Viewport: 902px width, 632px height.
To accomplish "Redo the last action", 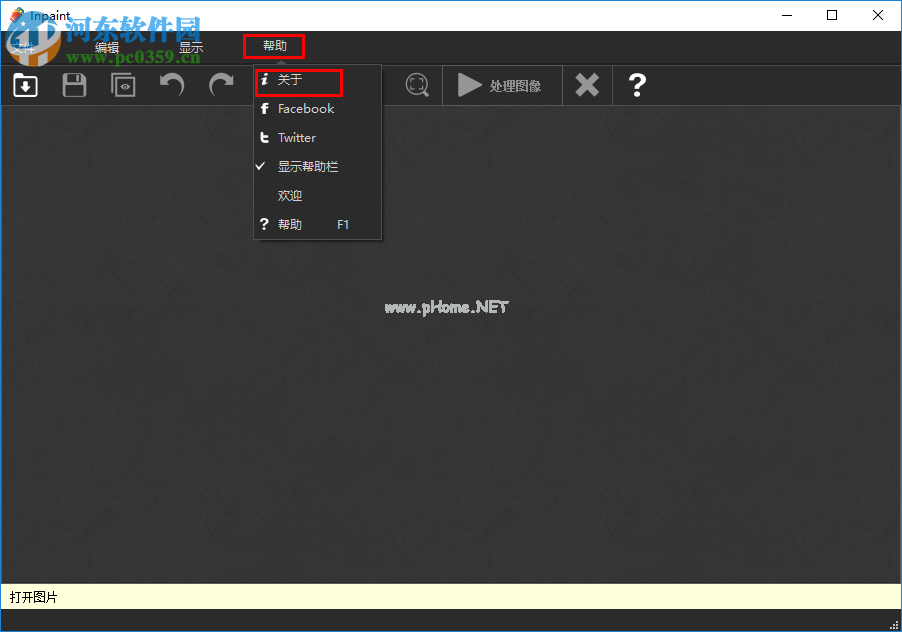I will click(x=220, y=85).
